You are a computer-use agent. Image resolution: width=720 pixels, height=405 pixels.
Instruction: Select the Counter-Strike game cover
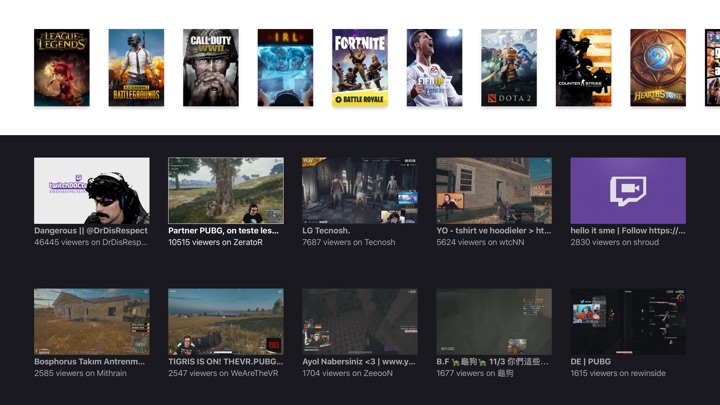tap(583, 68)
